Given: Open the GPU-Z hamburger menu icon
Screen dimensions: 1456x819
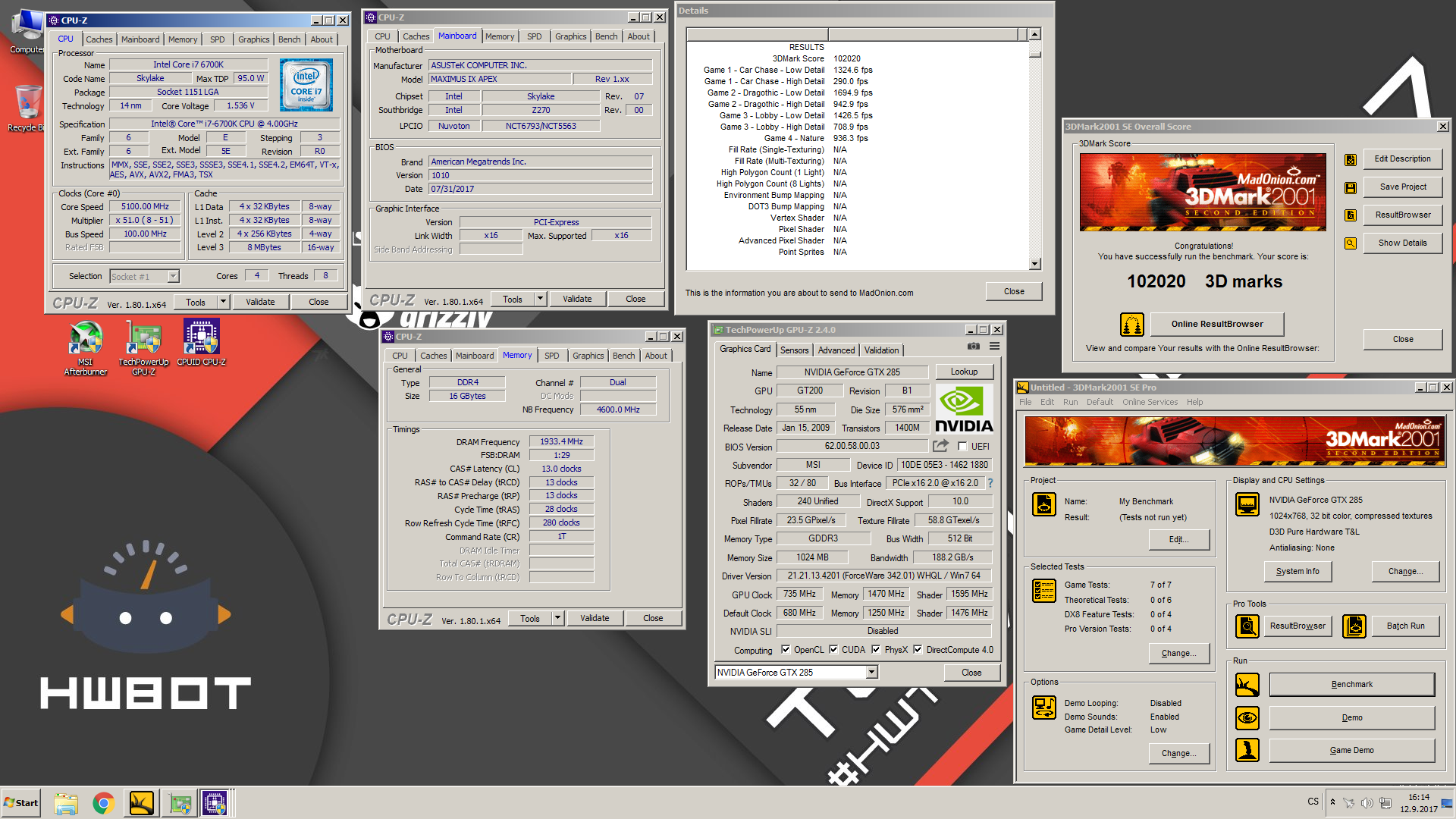Looking at the screenshot, I should (994, 347).
